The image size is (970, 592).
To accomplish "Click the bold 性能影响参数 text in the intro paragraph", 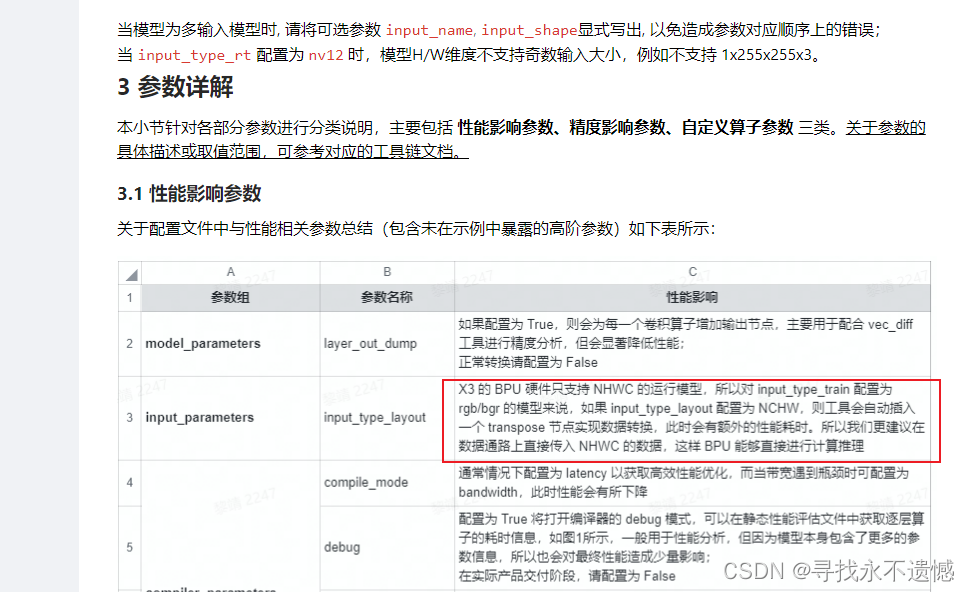I will click(505, 127).
